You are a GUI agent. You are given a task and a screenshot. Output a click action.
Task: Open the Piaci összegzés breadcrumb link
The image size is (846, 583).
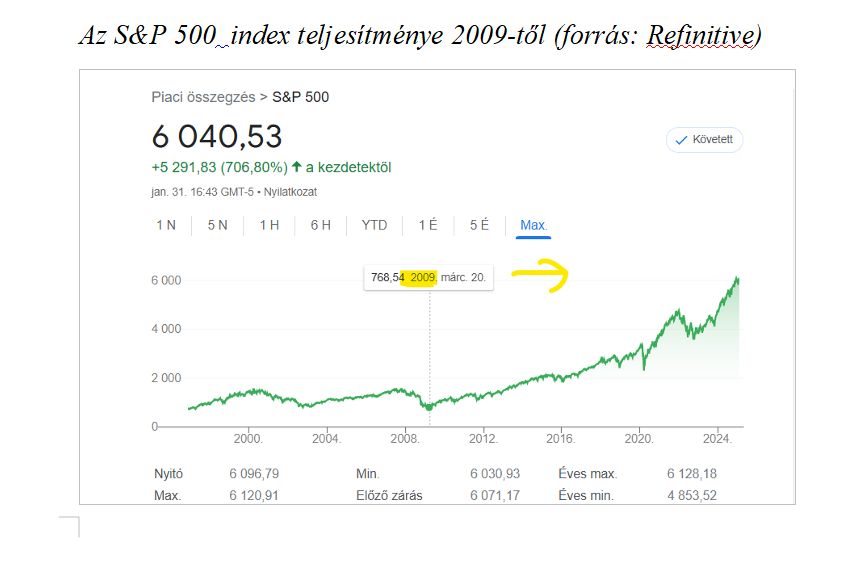(x=203, y=97)
